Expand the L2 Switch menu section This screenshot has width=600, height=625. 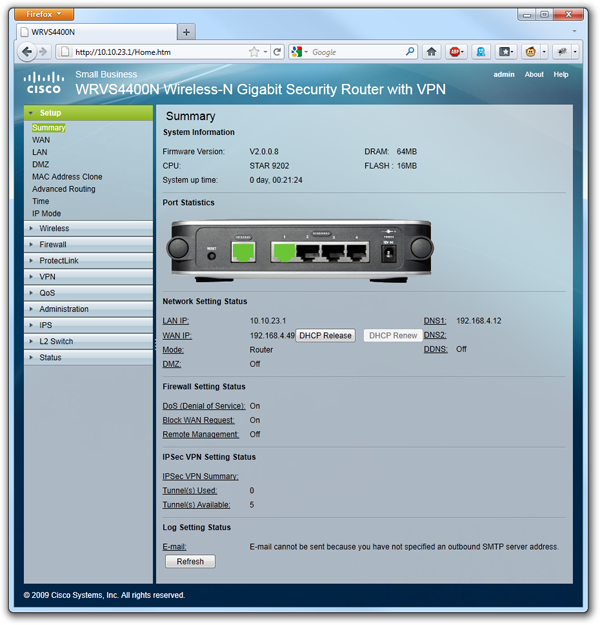(88, 341)
